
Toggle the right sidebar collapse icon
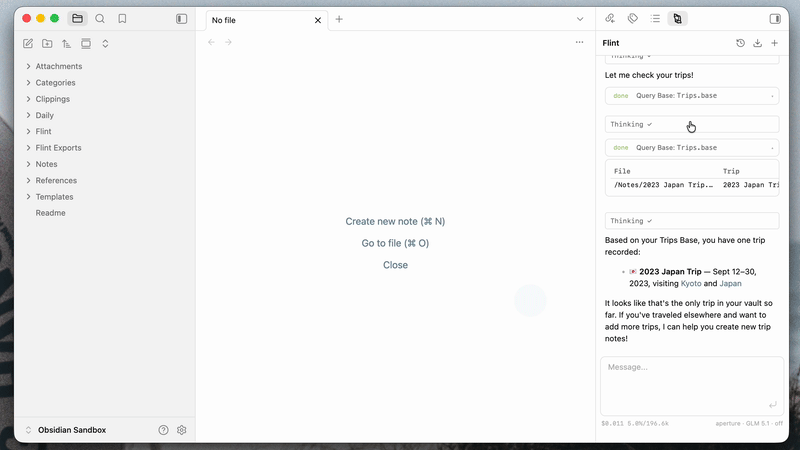(x=774, y=19)
